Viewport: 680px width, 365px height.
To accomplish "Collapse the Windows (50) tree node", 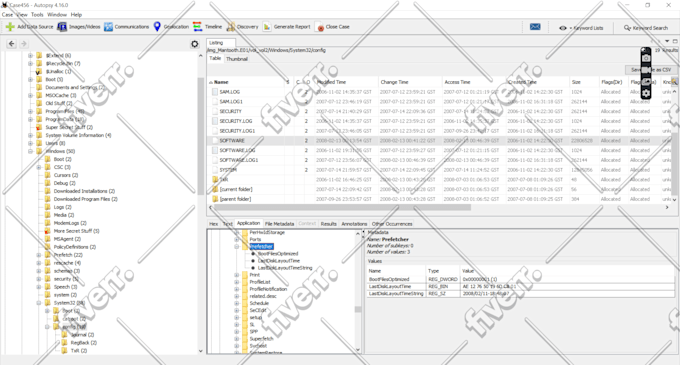I will click(x=30, y=151).
